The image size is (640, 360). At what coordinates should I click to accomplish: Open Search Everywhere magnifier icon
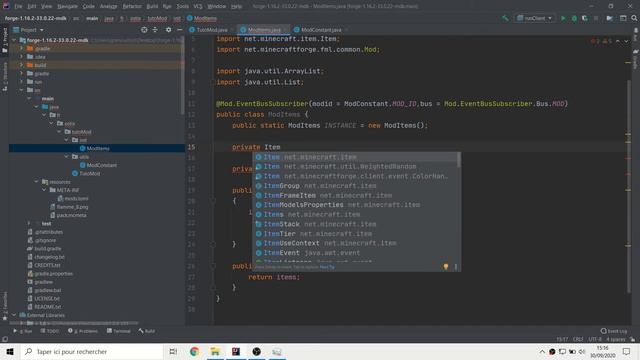[634, 18]
